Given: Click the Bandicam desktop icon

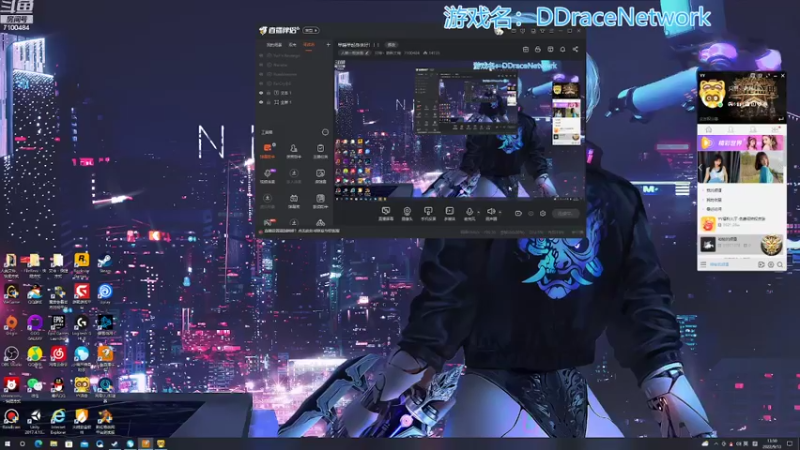Looking at the screenshot, I should 11,420.
